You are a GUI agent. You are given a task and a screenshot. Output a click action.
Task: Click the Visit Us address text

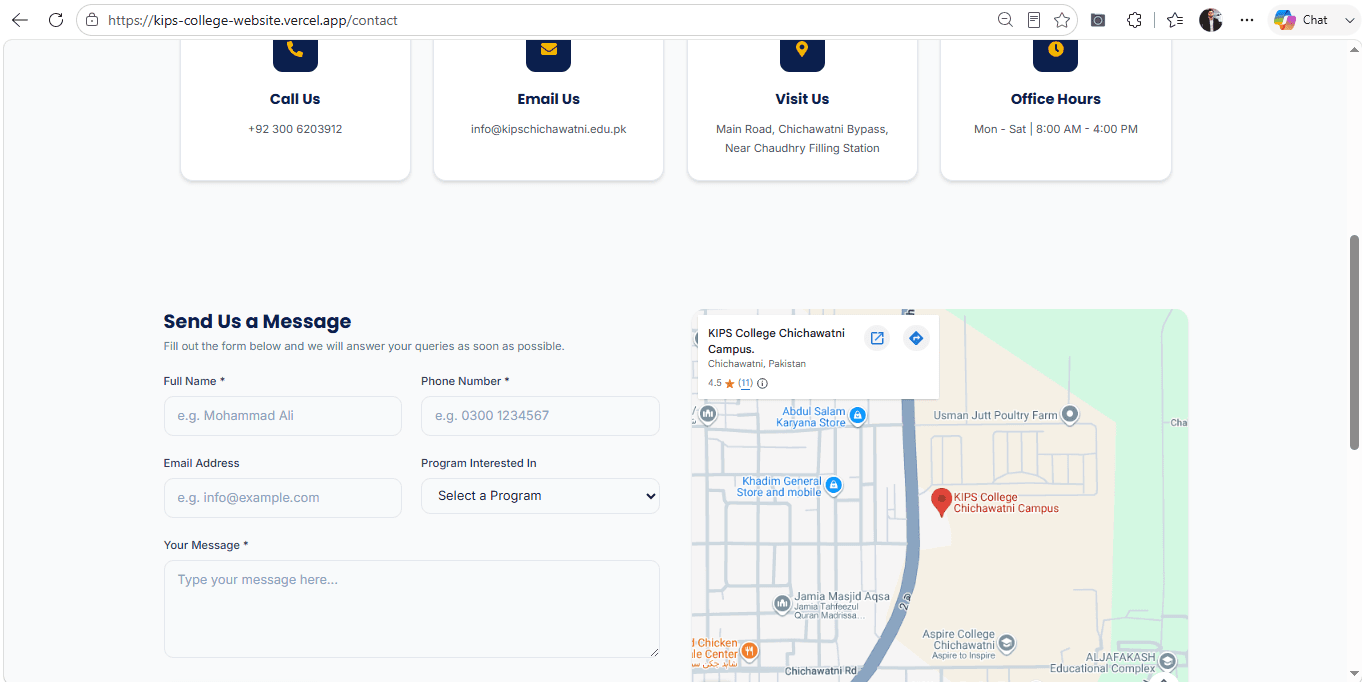click(802, 138)
